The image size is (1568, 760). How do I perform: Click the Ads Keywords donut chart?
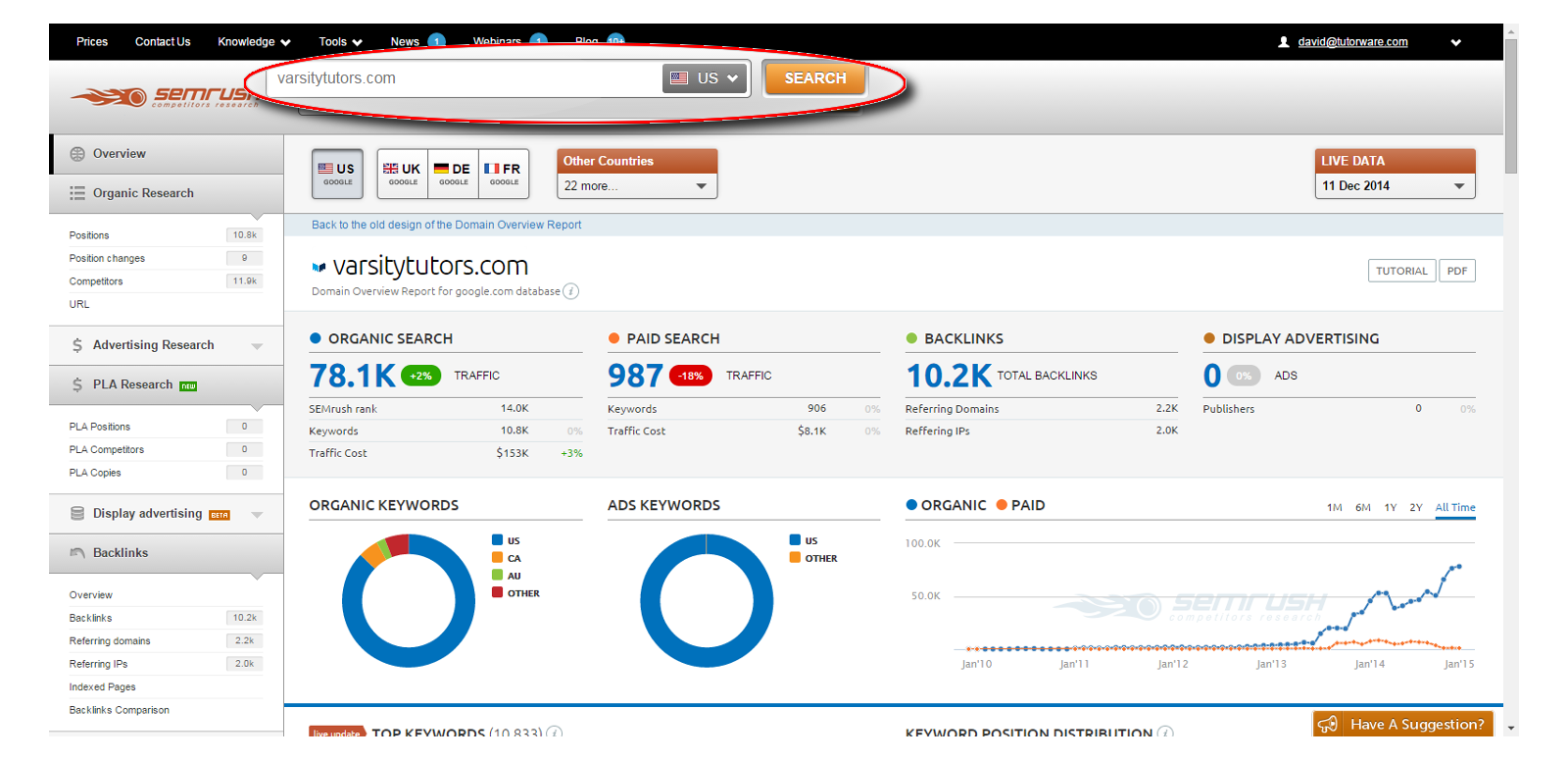(707, 600)
